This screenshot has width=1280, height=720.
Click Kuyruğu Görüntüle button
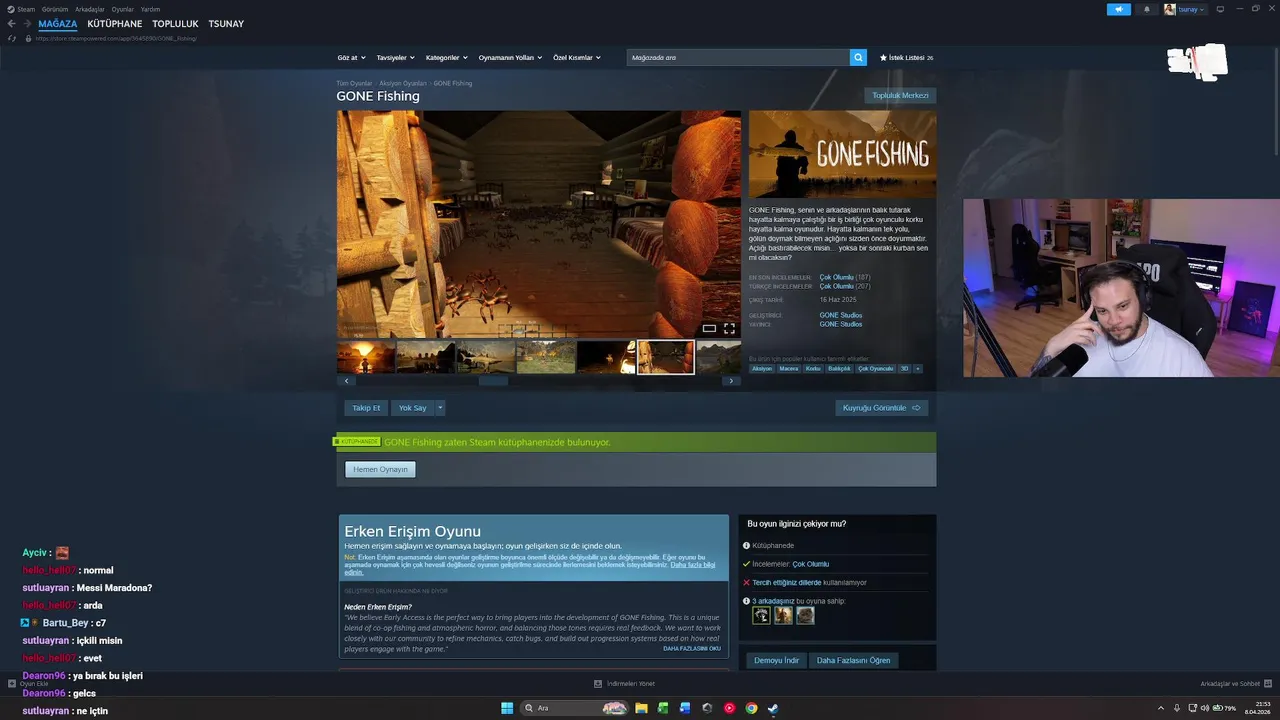click(x=882, y=408)
